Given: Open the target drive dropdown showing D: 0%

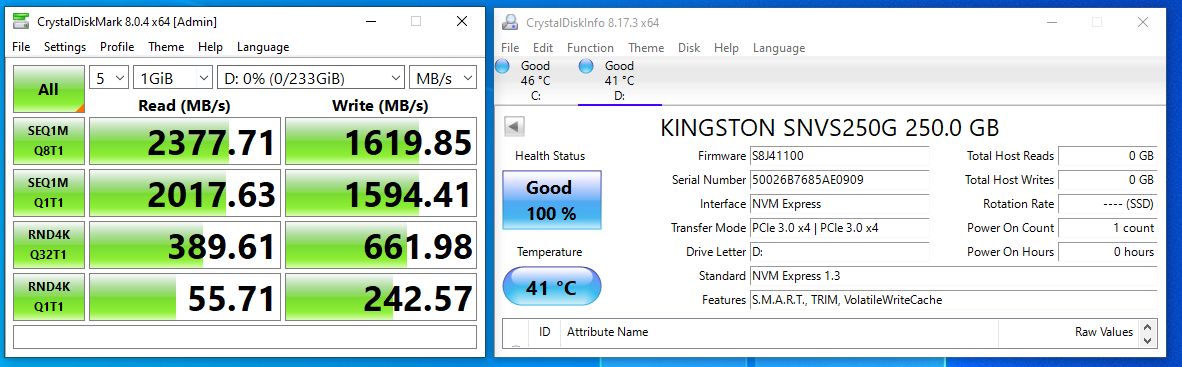Looking at the screenshot, I should click(311, 78).
